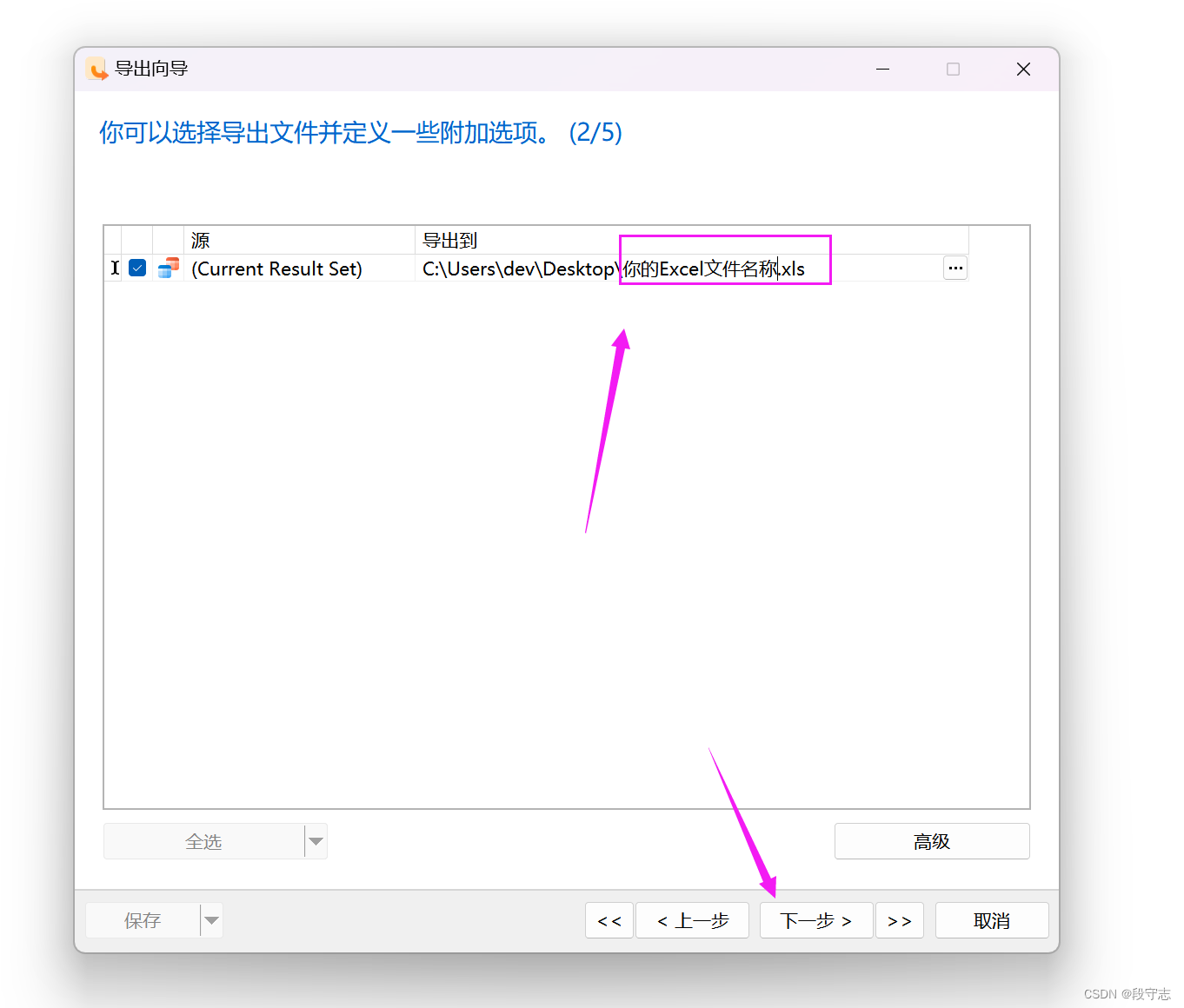
Task: Go back with 上一步 button
Action: pyautogui.click(x=692, y=920)
